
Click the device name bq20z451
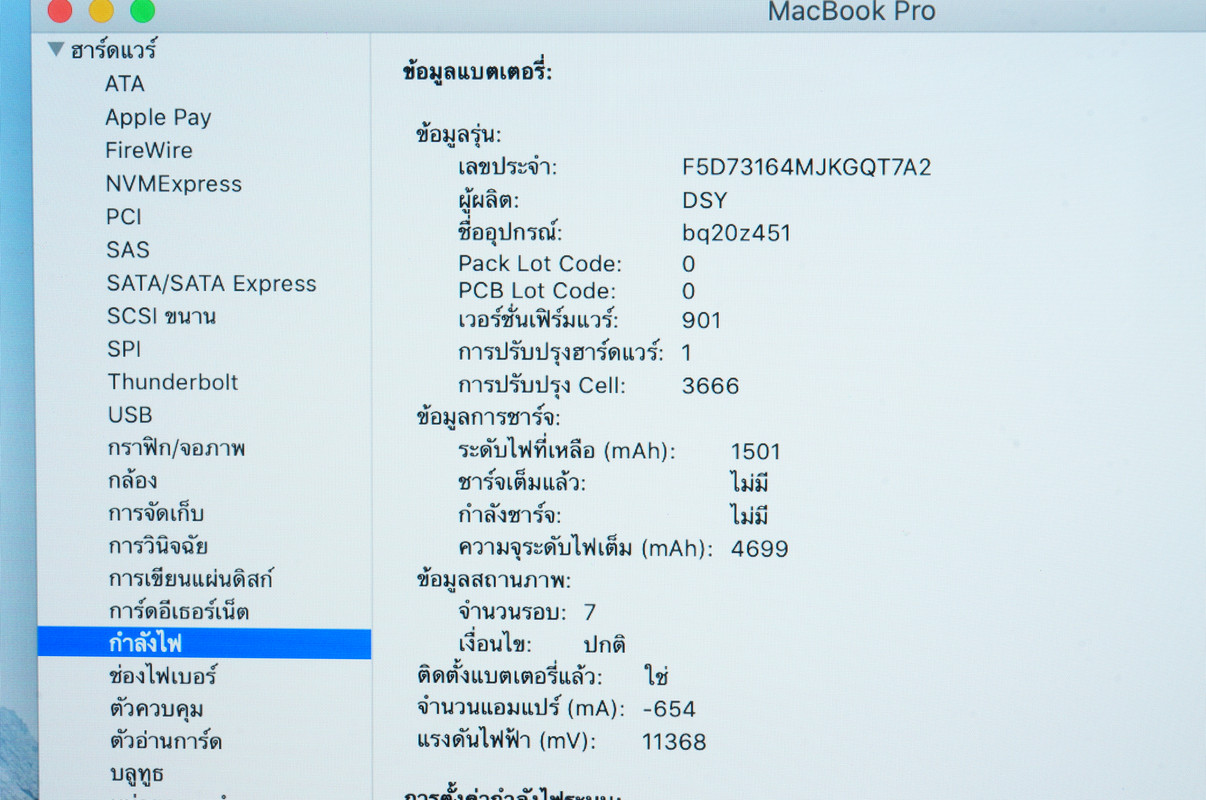click(x=736, y=233)
